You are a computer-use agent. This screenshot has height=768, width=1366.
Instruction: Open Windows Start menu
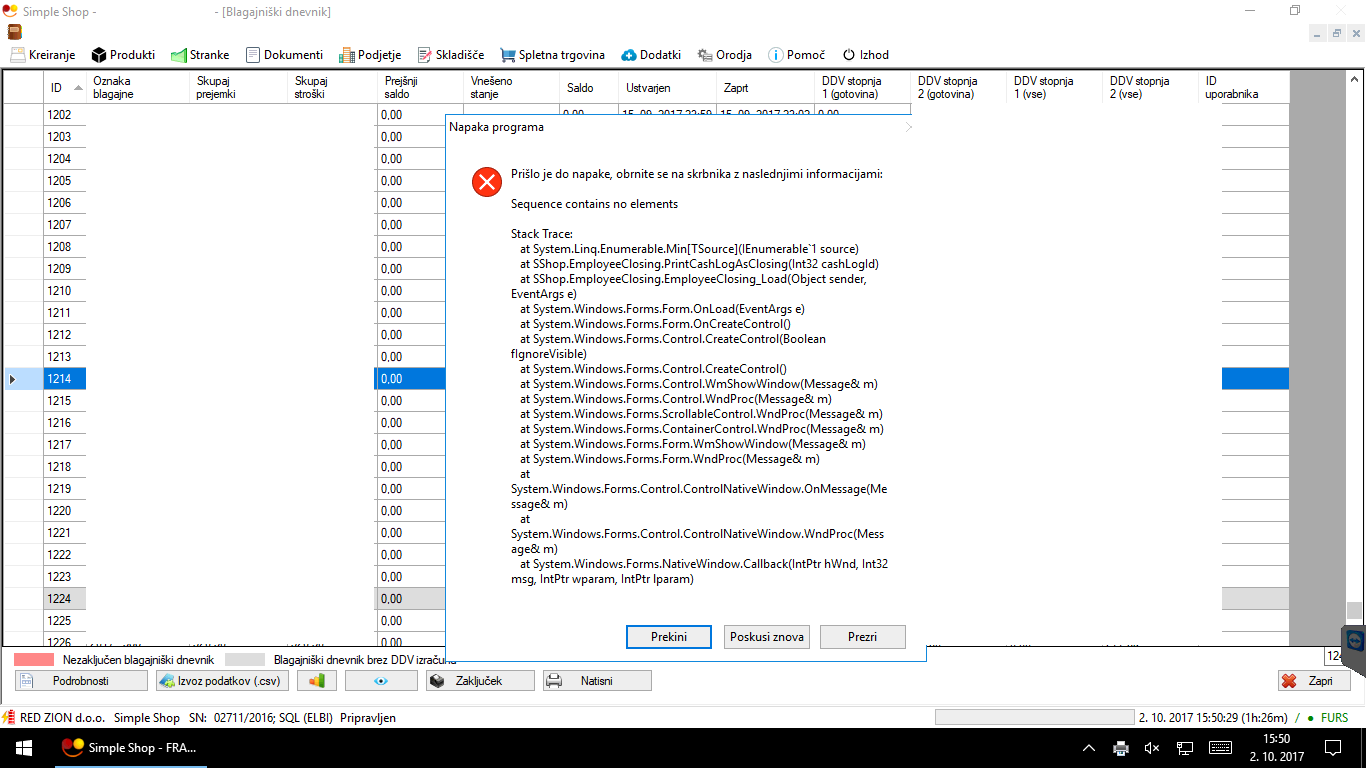[x=23, y=748]
